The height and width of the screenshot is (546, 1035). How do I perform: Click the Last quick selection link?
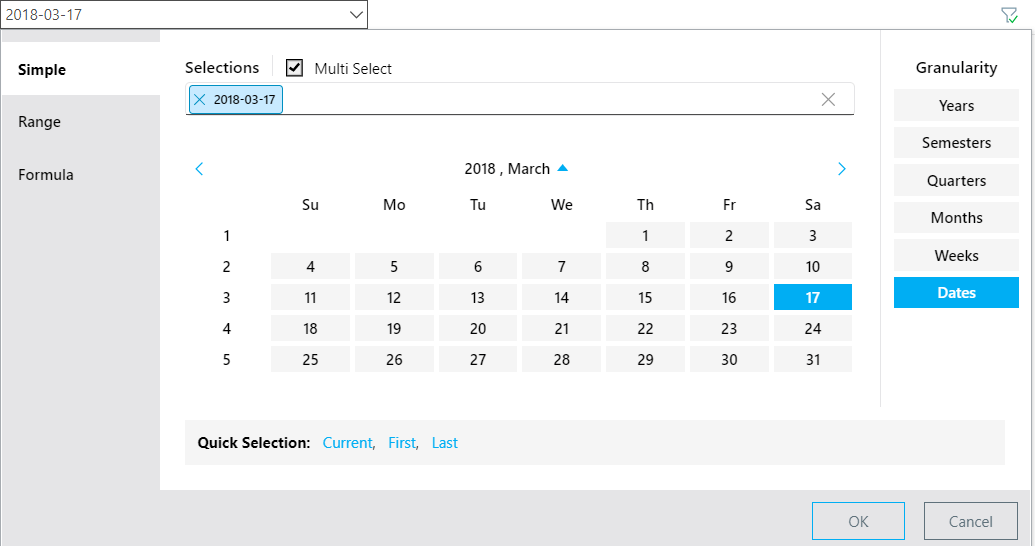coord(444,443)
